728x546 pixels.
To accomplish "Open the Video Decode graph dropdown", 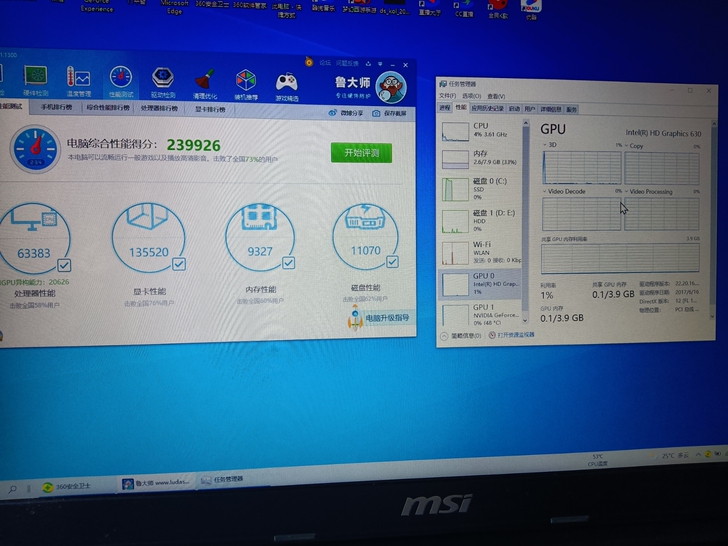I will pos(545,191).
